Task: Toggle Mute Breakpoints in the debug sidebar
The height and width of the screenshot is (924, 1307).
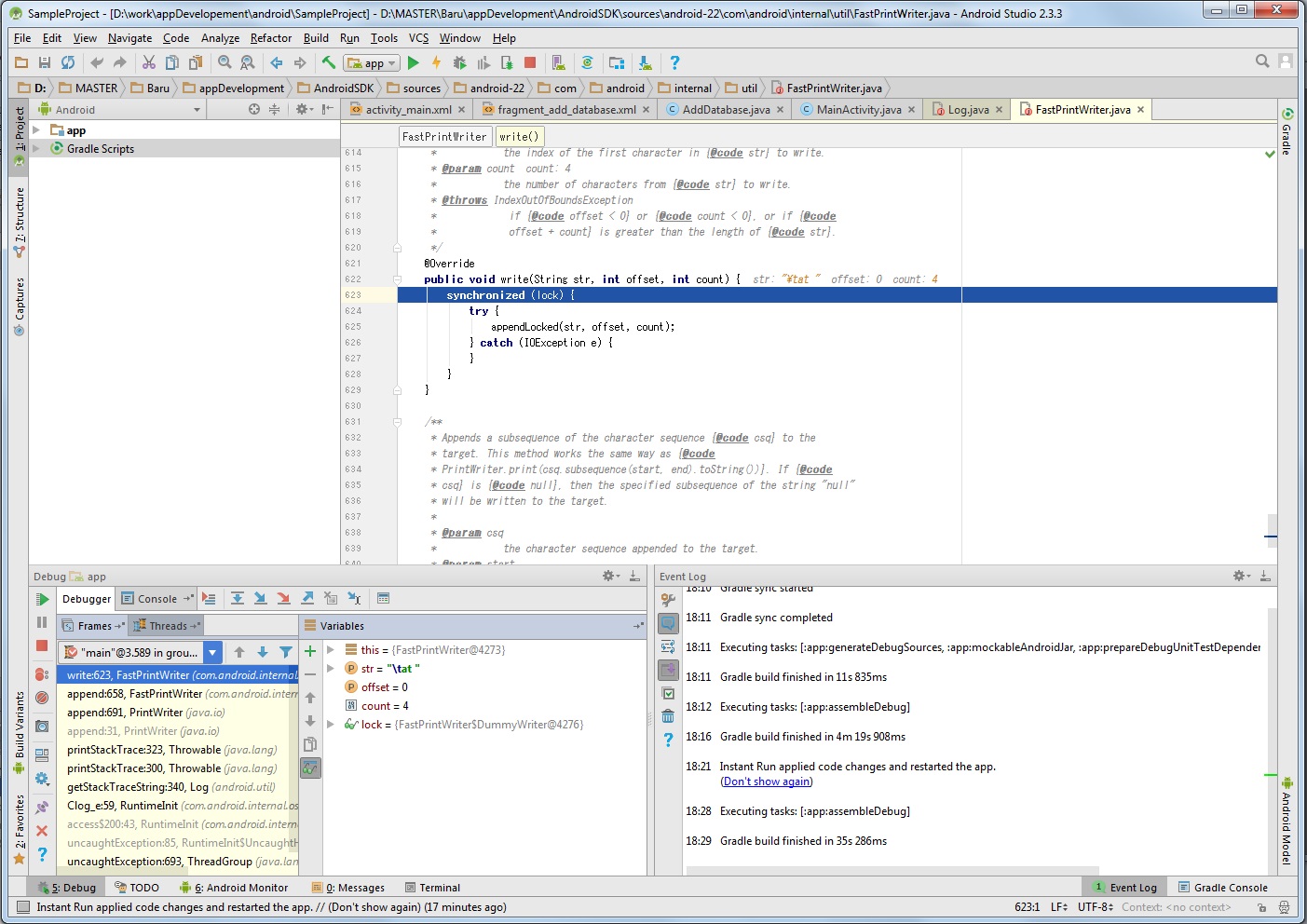Action: [x=42, y=698]
